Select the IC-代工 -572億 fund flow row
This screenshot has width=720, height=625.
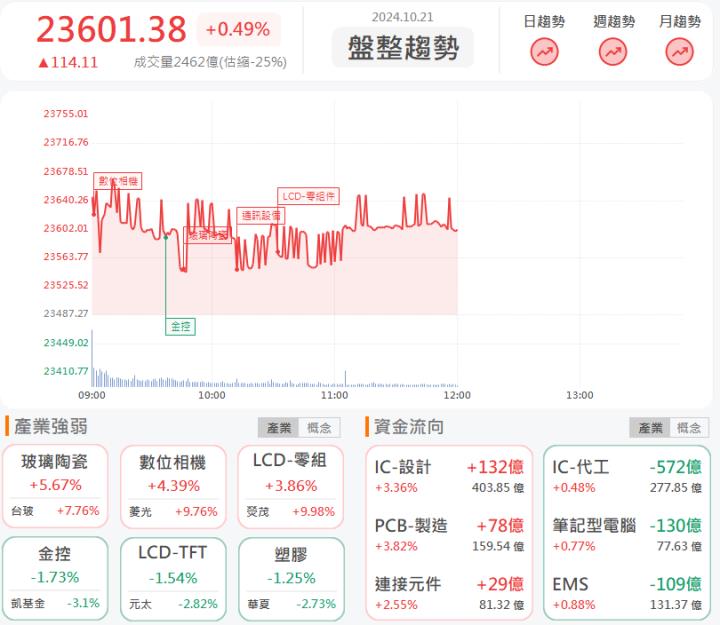[x=627, y=476]
